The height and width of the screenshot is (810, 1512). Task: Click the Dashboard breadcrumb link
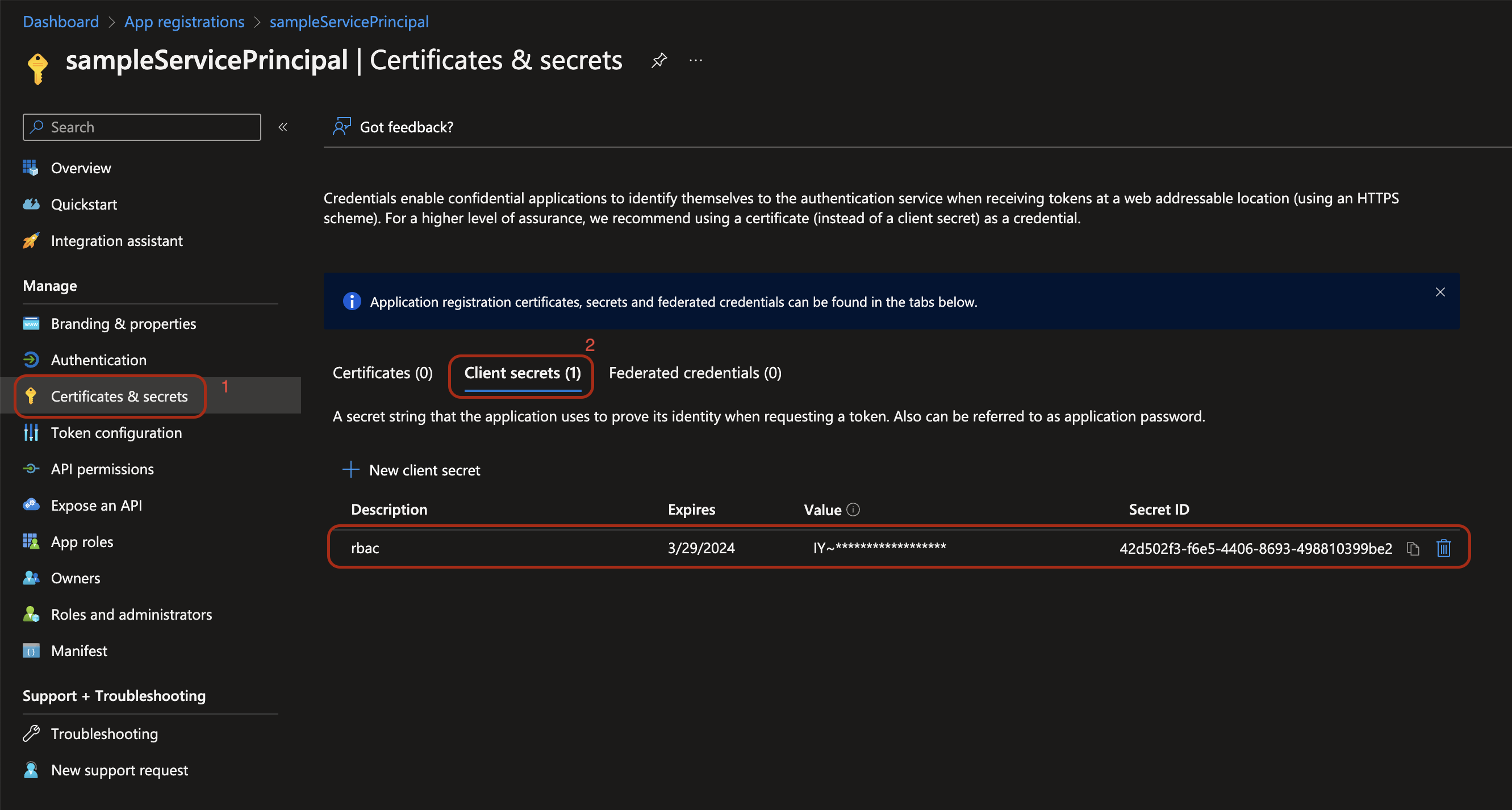pos(61,22)
